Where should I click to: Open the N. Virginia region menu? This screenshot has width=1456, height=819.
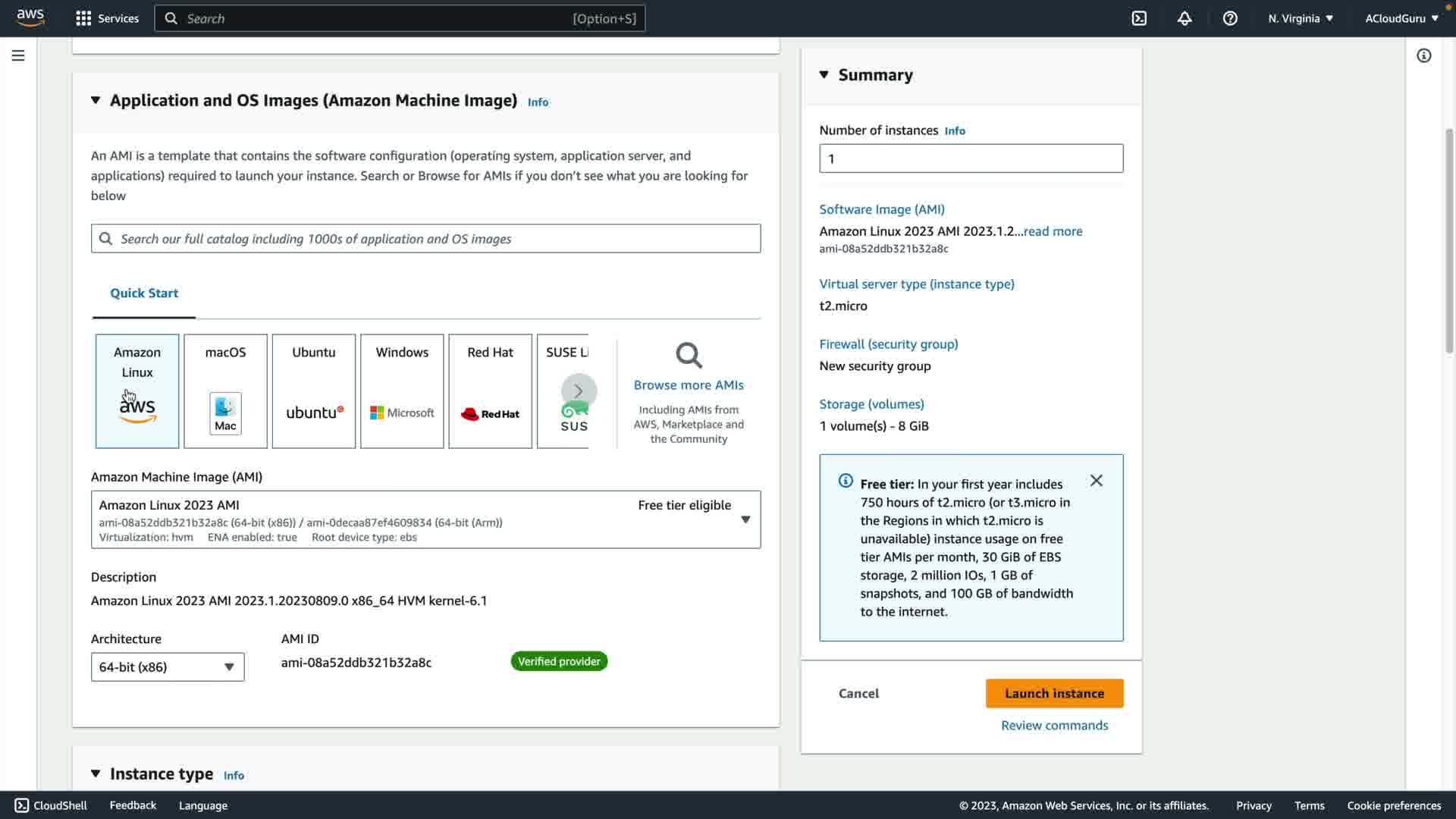pyautogui.click(x=1300, y=18)
